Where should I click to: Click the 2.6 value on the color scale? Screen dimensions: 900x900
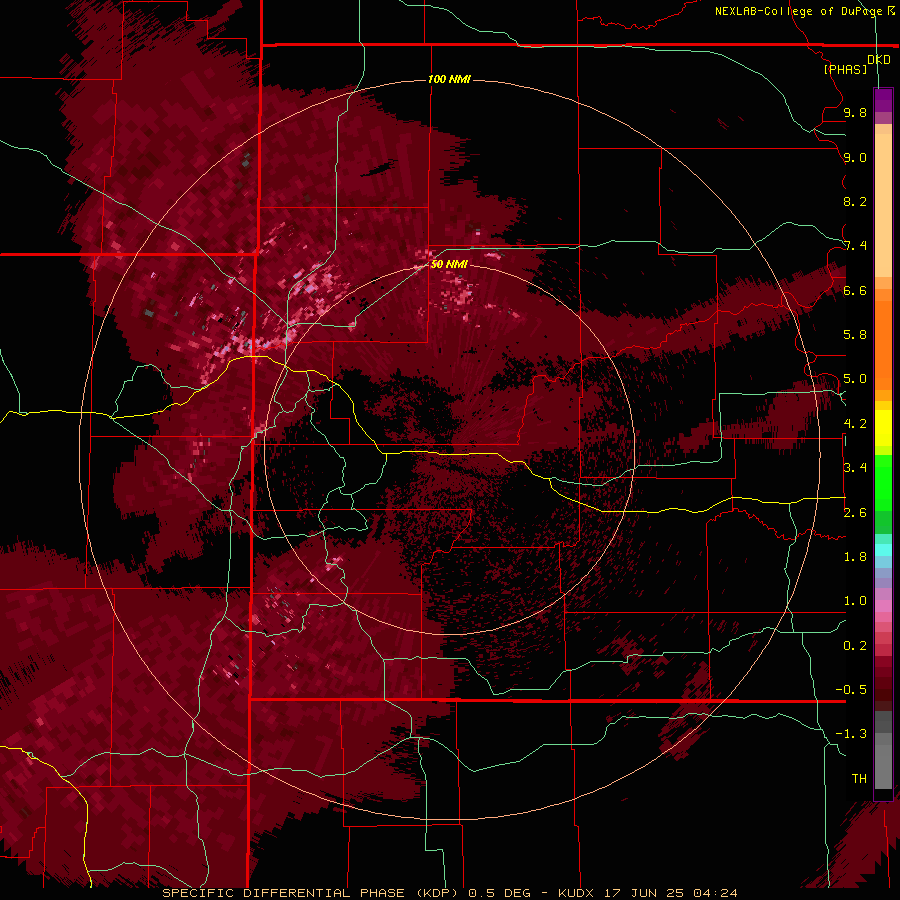click(855, 513)
